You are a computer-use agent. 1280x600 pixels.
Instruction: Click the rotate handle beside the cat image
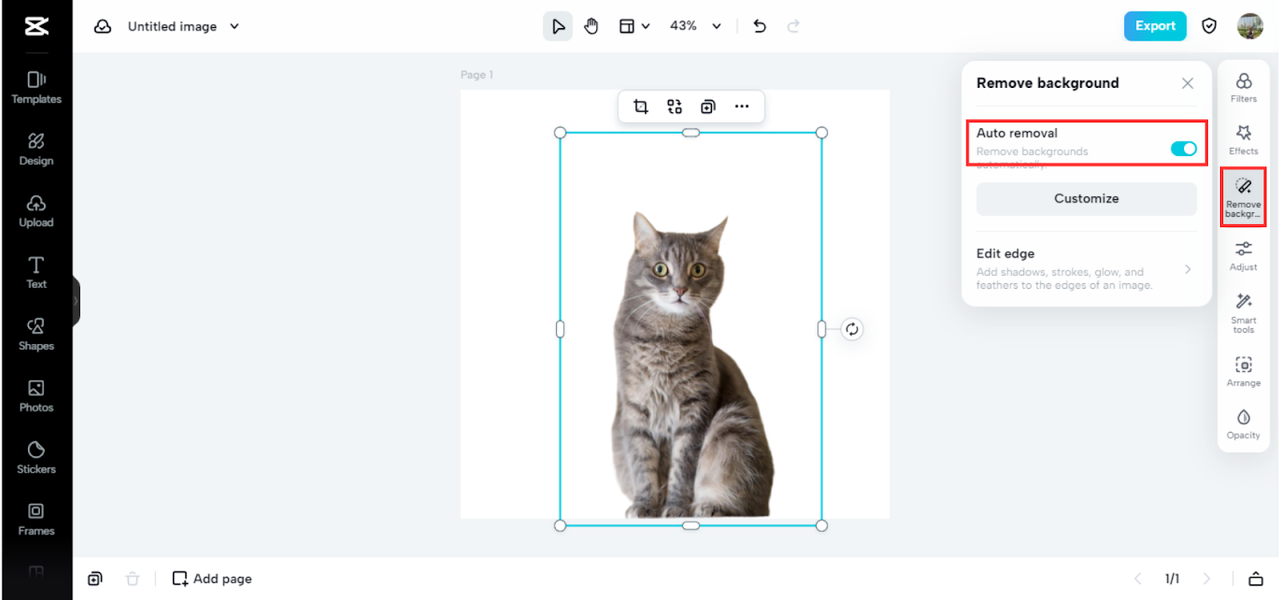pyautogui.click(x=852, y=329)
